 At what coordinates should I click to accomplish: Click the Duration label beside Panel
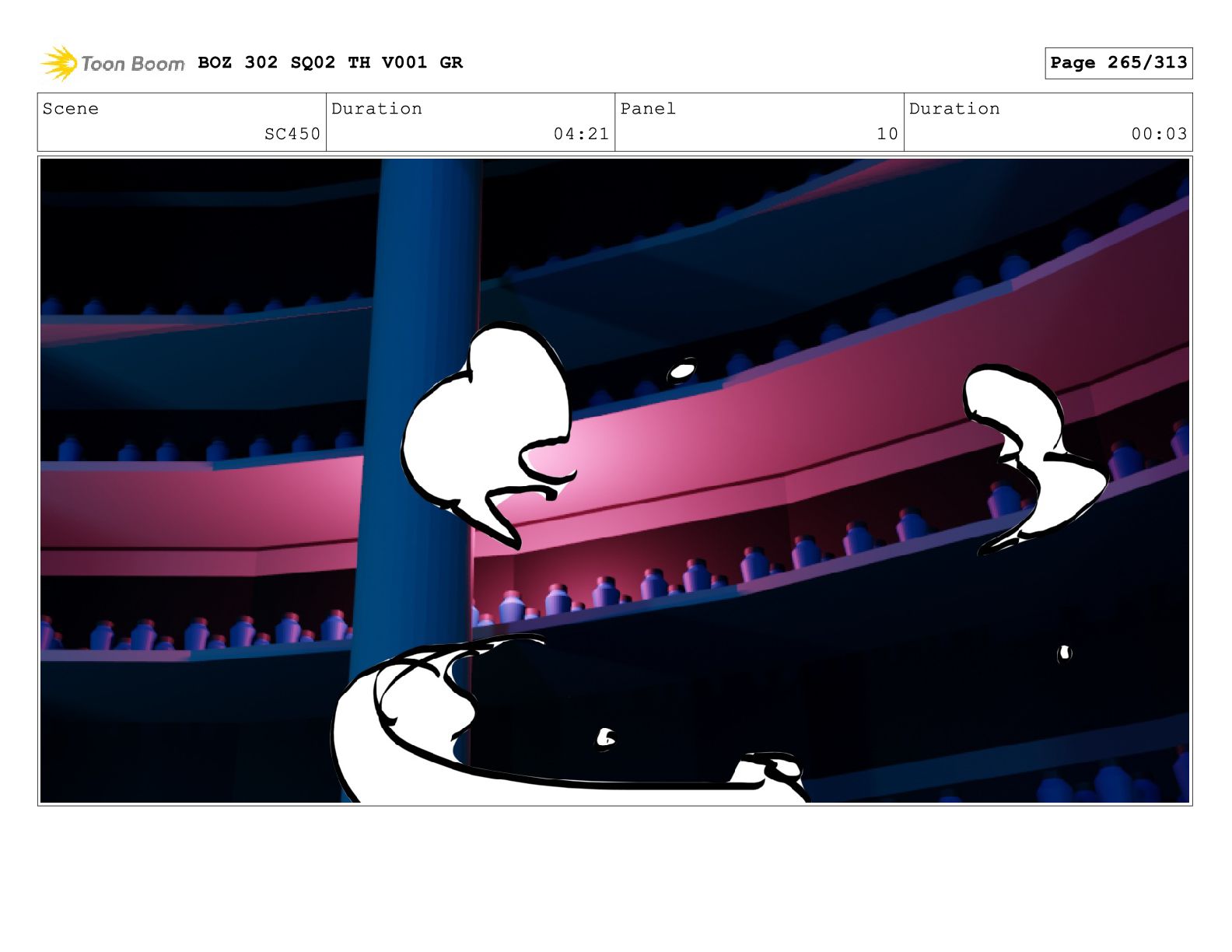(954, 109)
